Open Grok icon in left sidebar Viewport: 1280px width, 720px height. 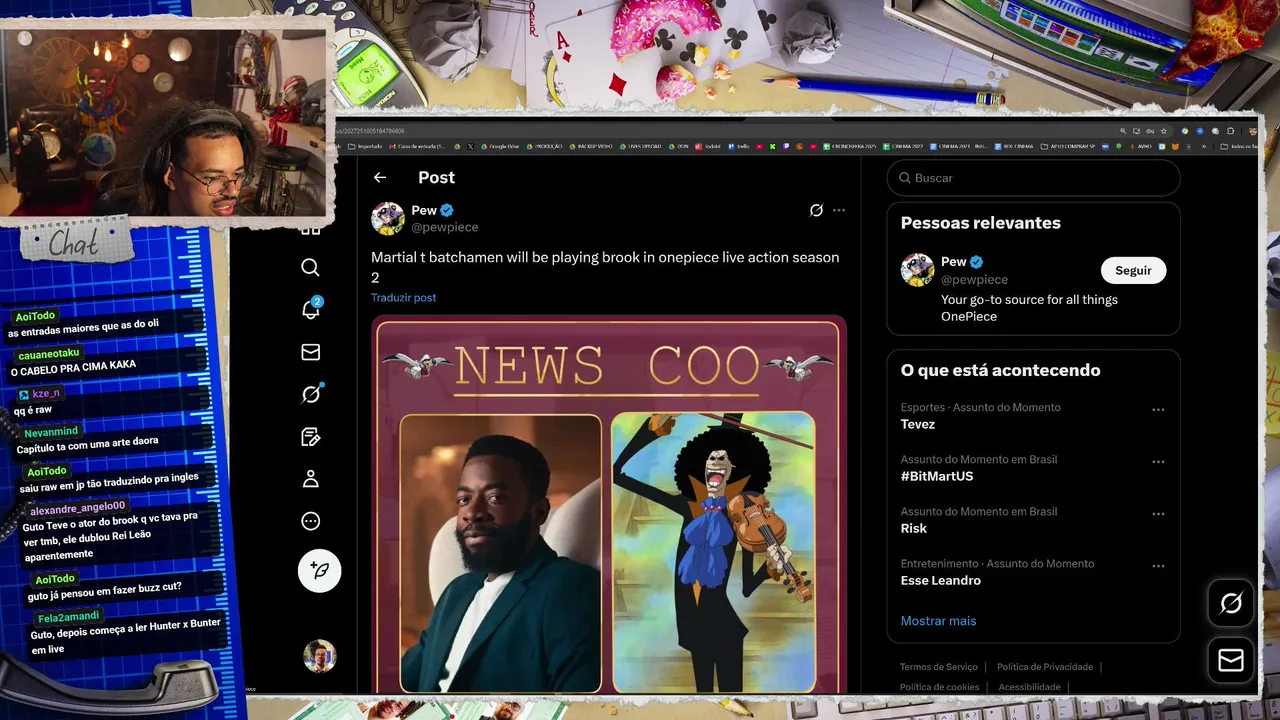pyautogui.click(x=311, y=394)
